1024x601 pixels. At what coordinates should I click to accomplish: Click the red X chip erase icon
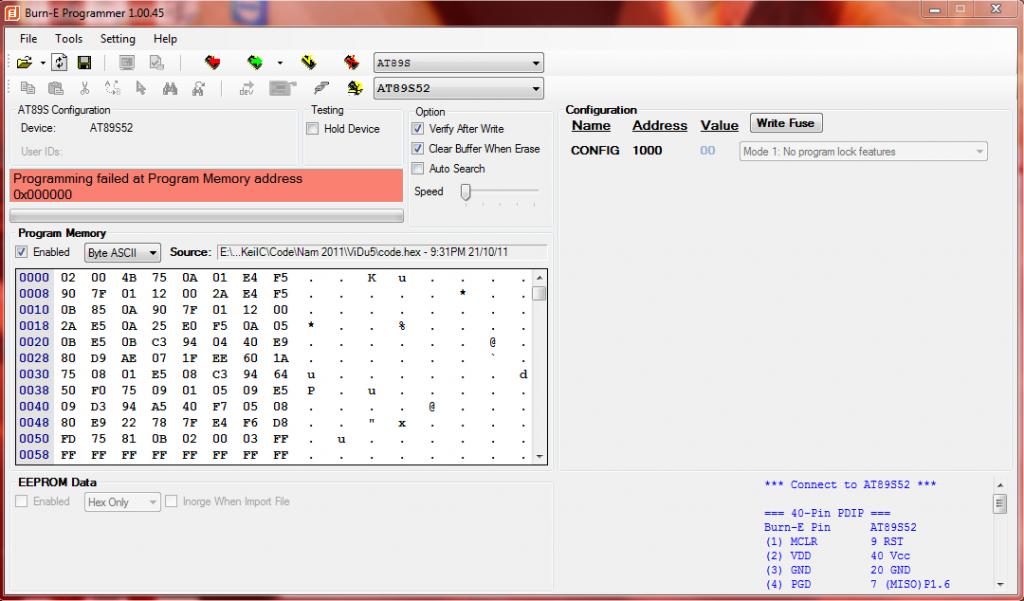coord(351,63)
